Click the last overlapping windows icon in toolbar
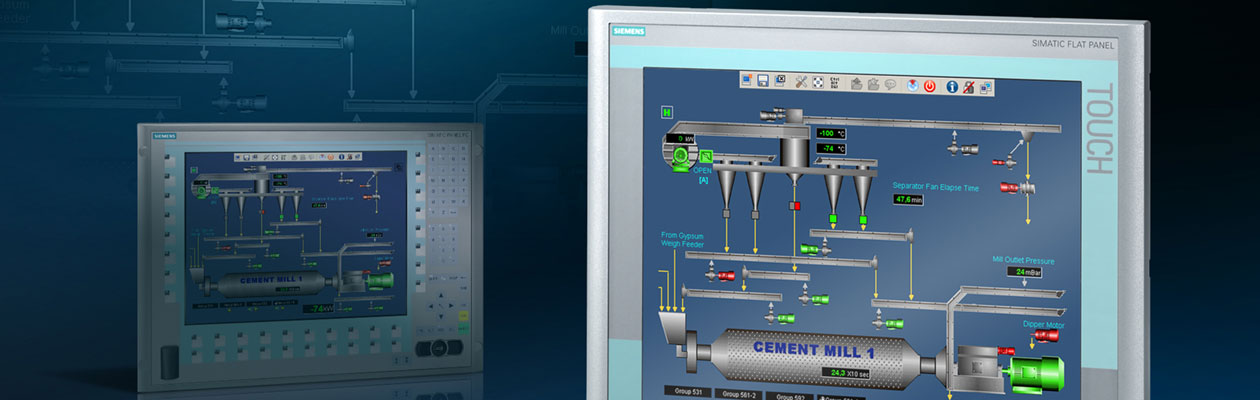 coord(985,88)
